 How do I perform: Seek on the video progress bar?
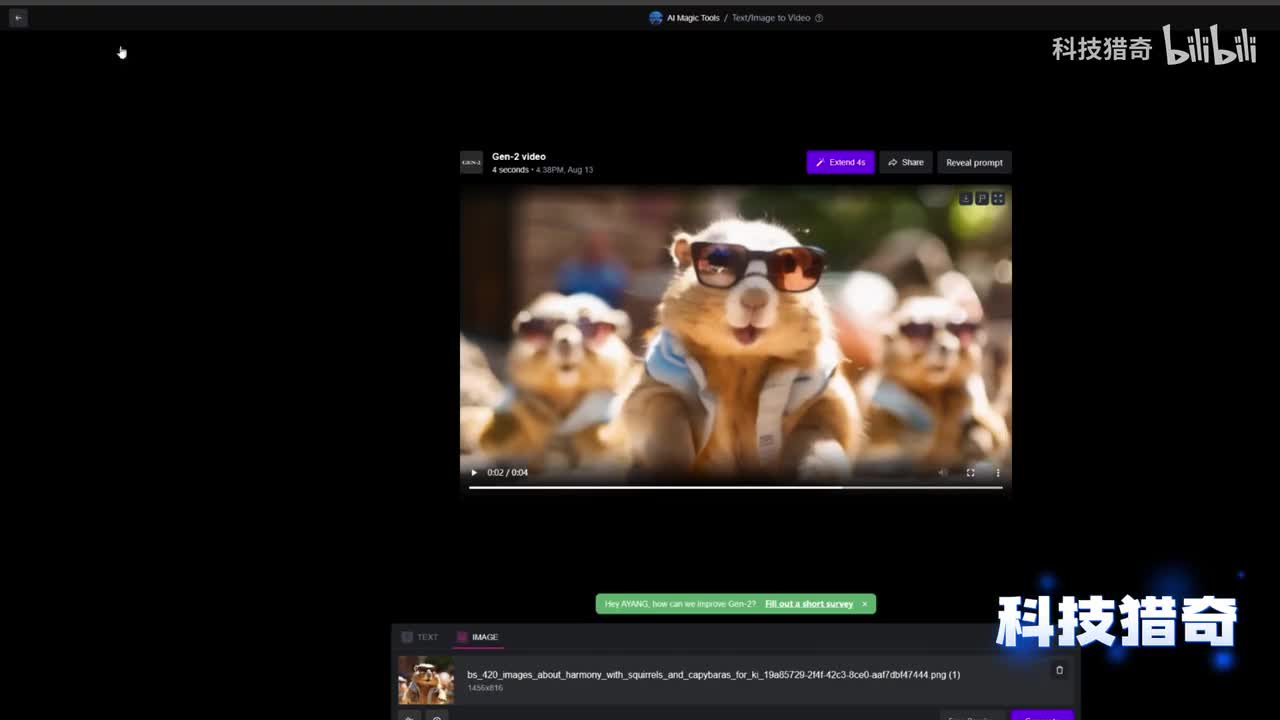[x=735, y=488]
